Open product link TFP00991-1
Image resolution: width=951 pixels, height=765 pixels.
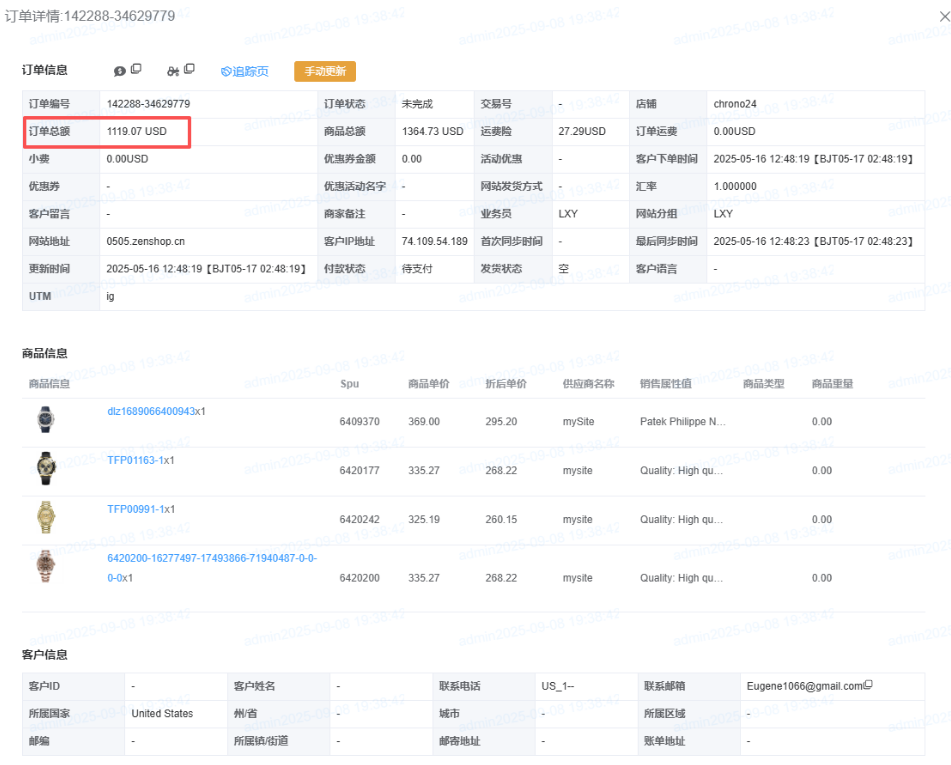(137, 509)
